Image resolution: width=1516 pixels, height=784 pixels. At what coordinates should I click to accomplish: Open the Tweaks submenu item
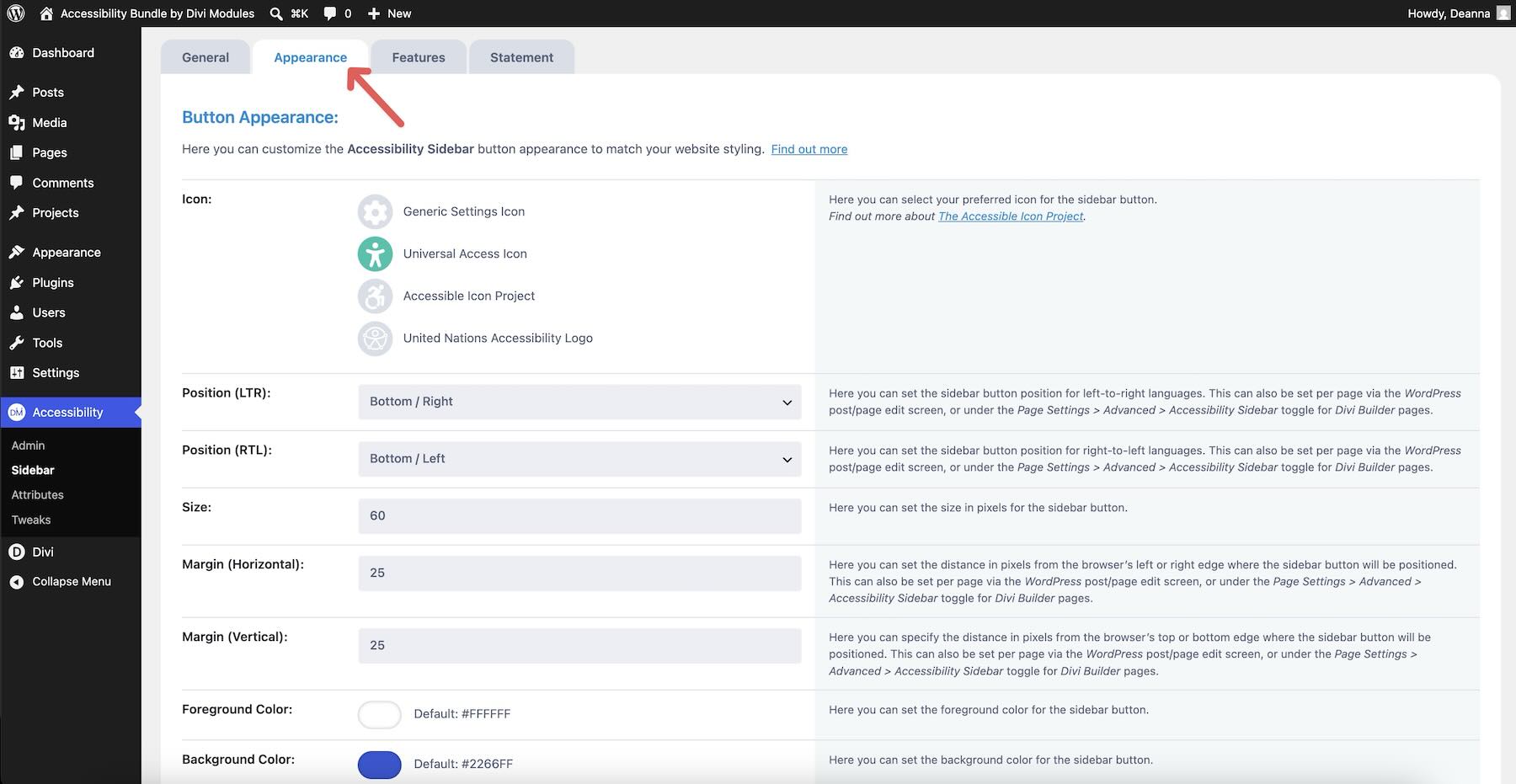pyautogui.click(x=31, y=520)
